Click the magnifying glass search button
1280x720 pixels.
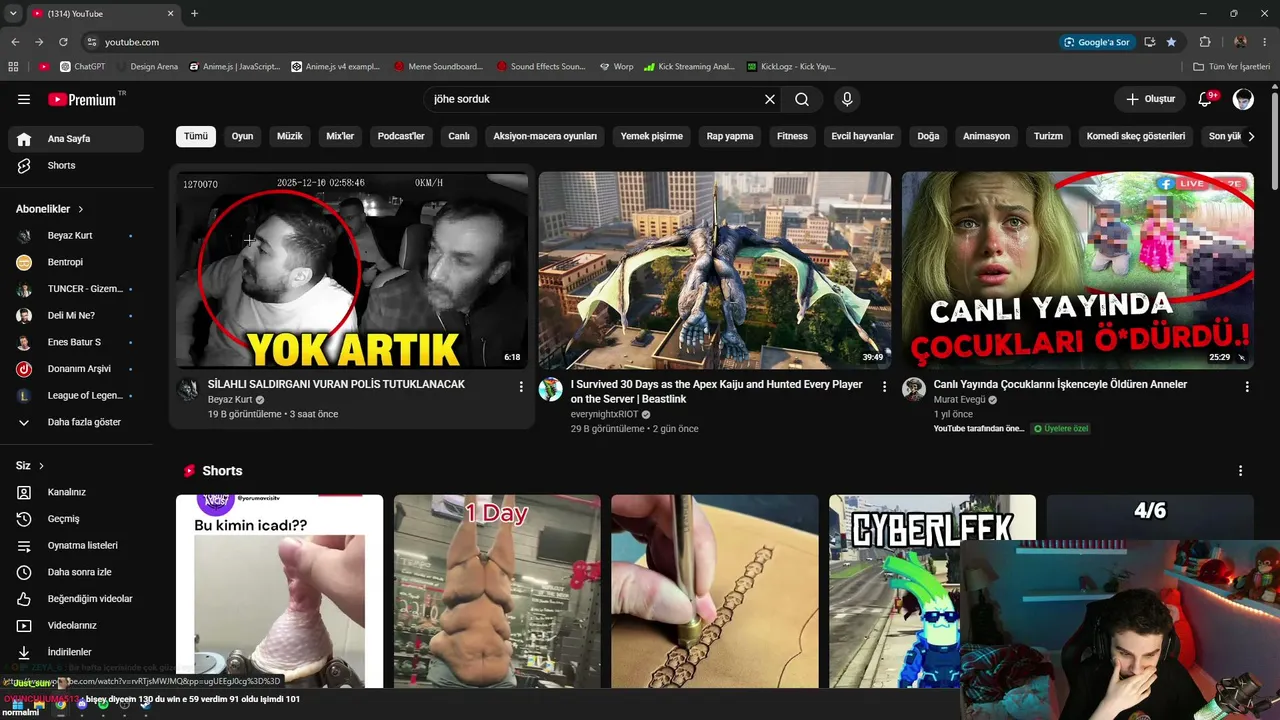pyautogui.click(x=802, y=99)
